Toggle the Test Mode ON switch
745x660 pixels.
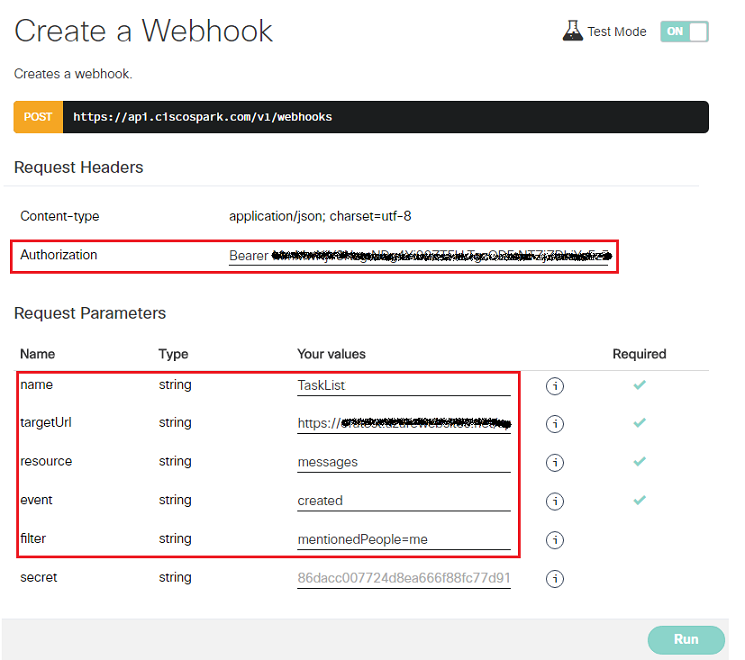pyautogui.click(x=684, y=31)
